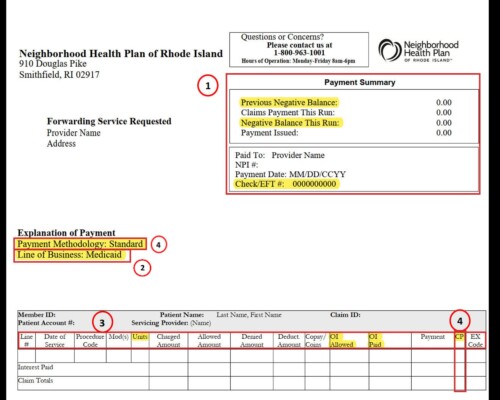Click the 'Neighborhood Health Plan of Rhode Island' heading
Image resolution: width=500 pixels, height=400 pixels.
pyautogui.click(x=121, y=53)
